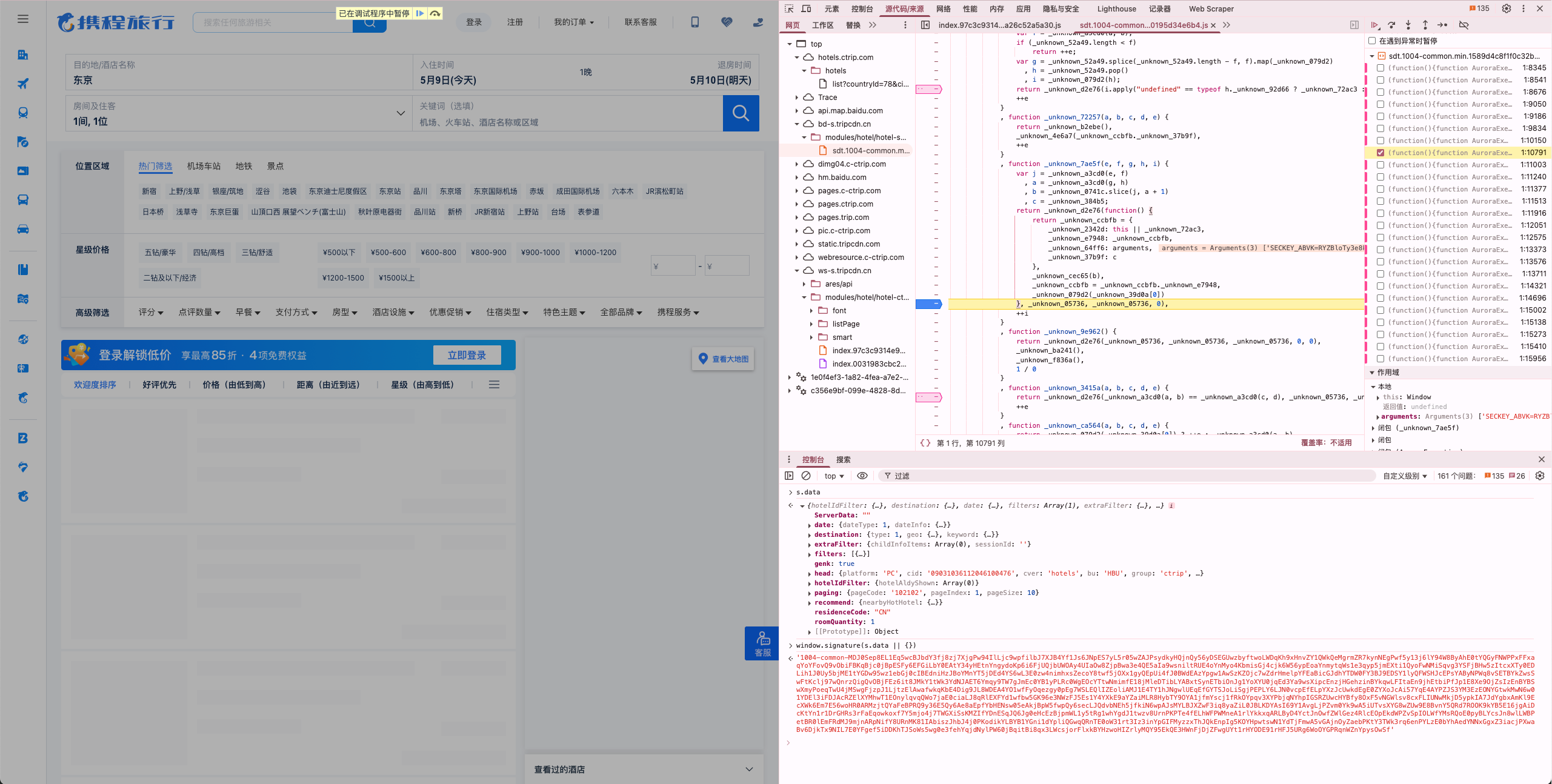Viewport: 1552px width, 784px height.
Task: Enable the breakpoint checkbox at 1:8345
Action: [1380, 68]
